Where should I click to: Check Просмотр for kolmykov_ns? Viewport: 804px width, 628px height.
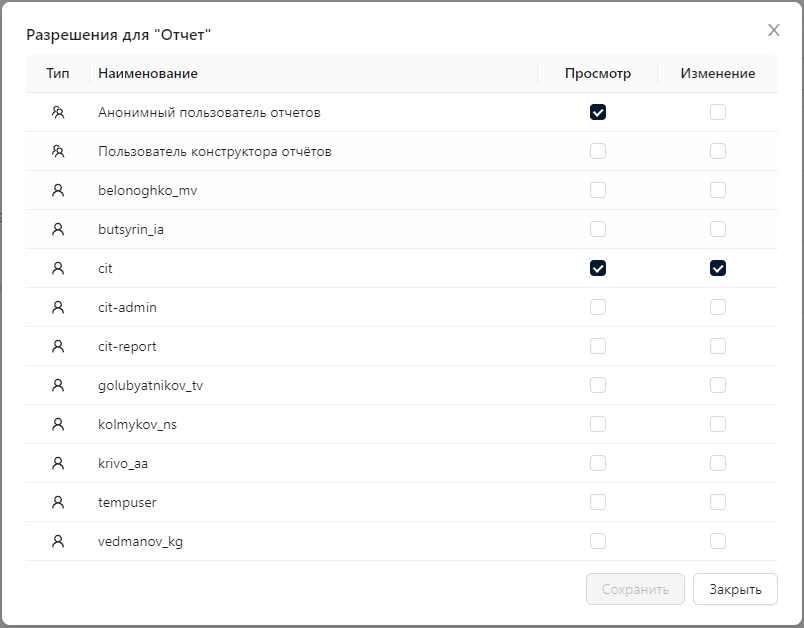598,424
